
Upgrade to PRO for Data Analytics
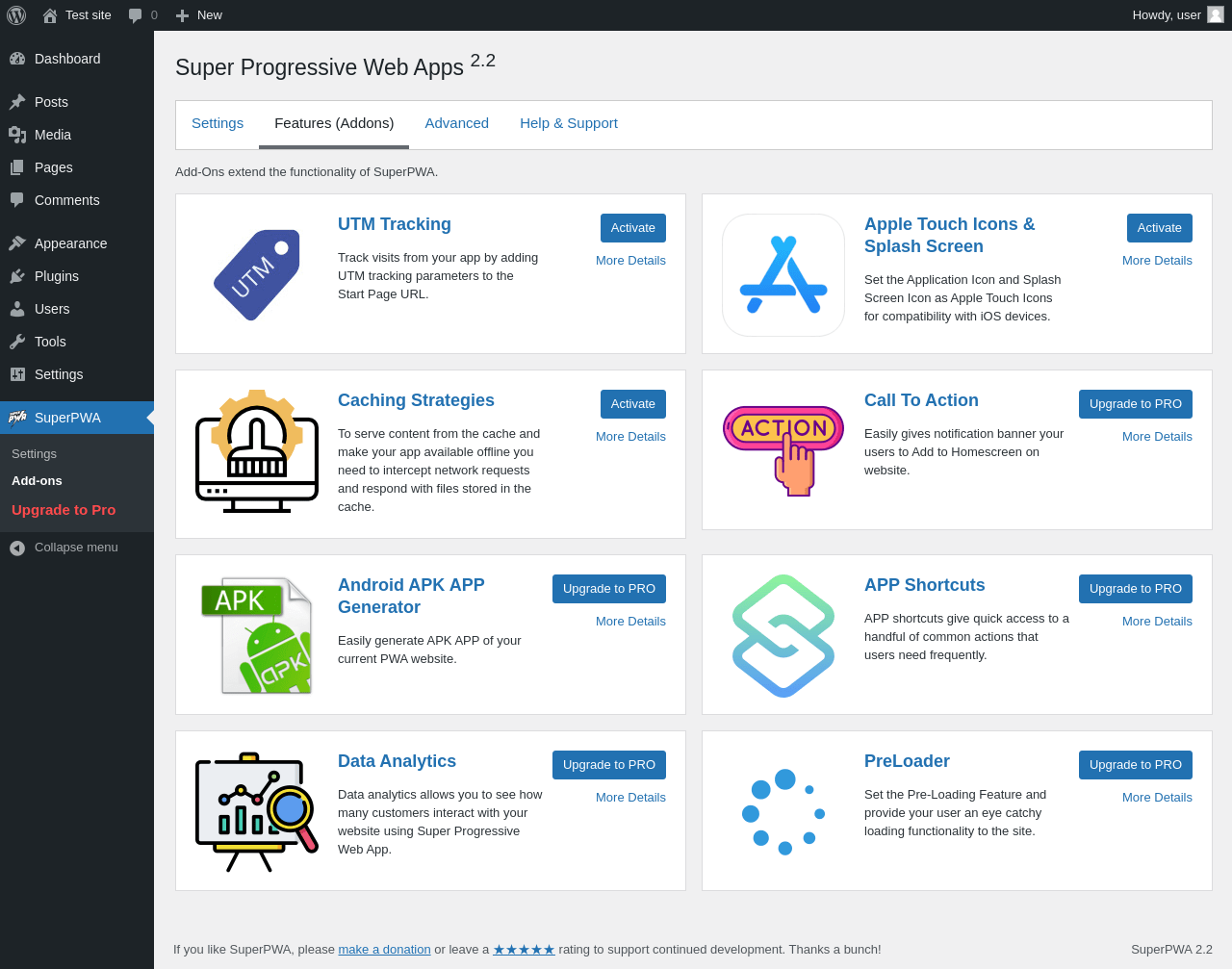[608, 765]
